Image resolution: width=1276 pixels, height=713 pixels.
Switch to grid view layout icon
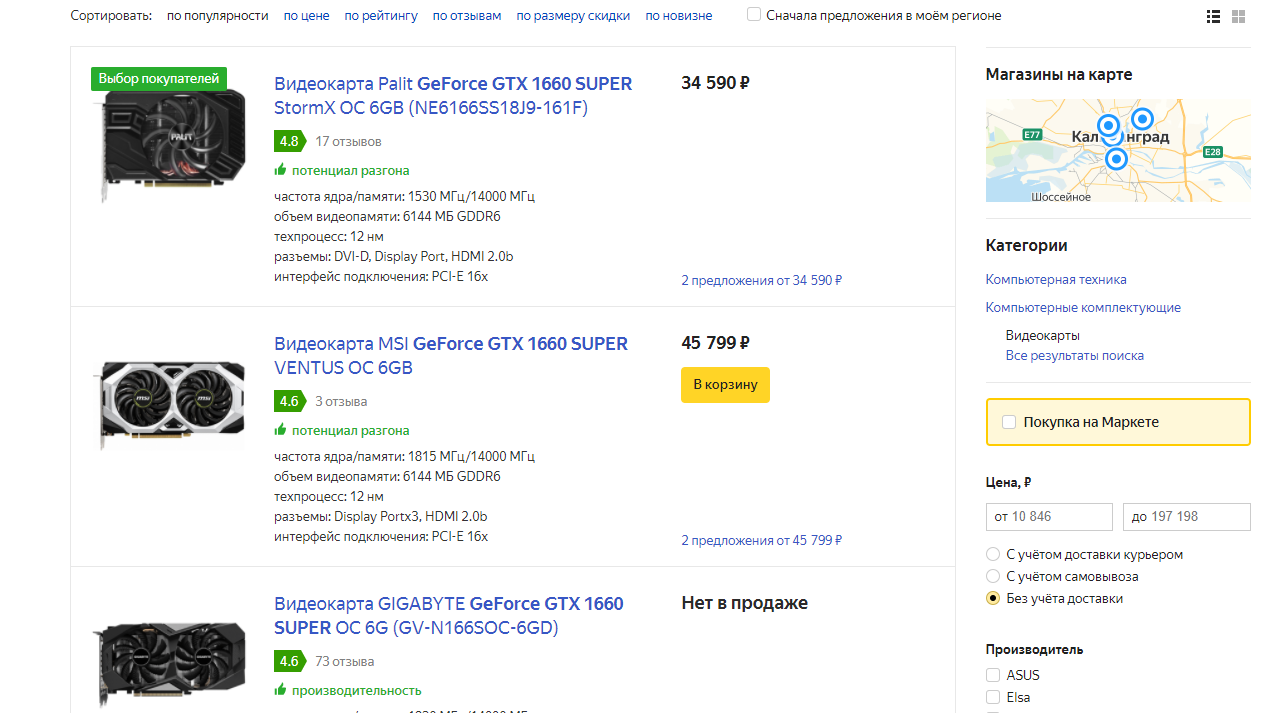click(1238, 16)
